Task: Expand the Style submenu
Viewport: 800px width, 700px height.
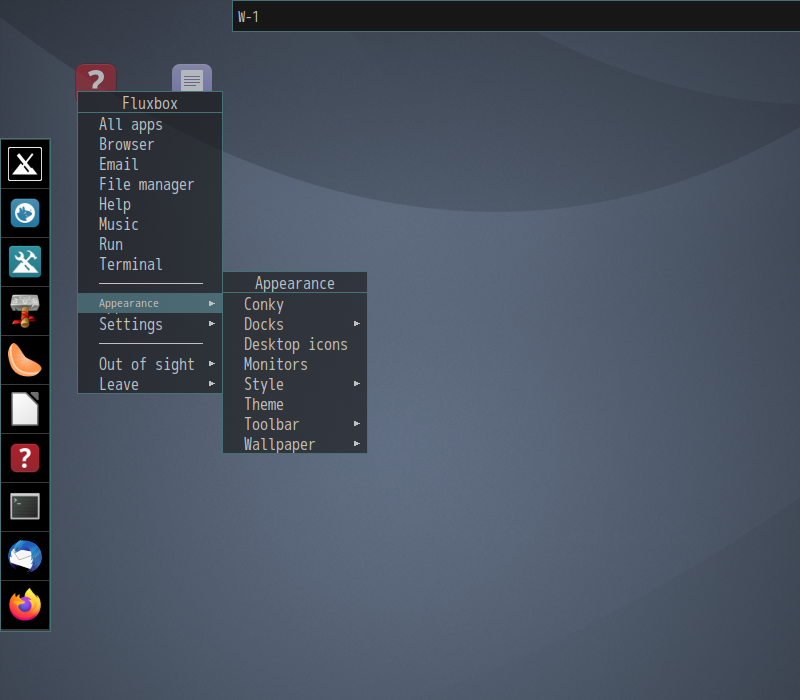Action: pyautogui.click(x=295, y=384)
